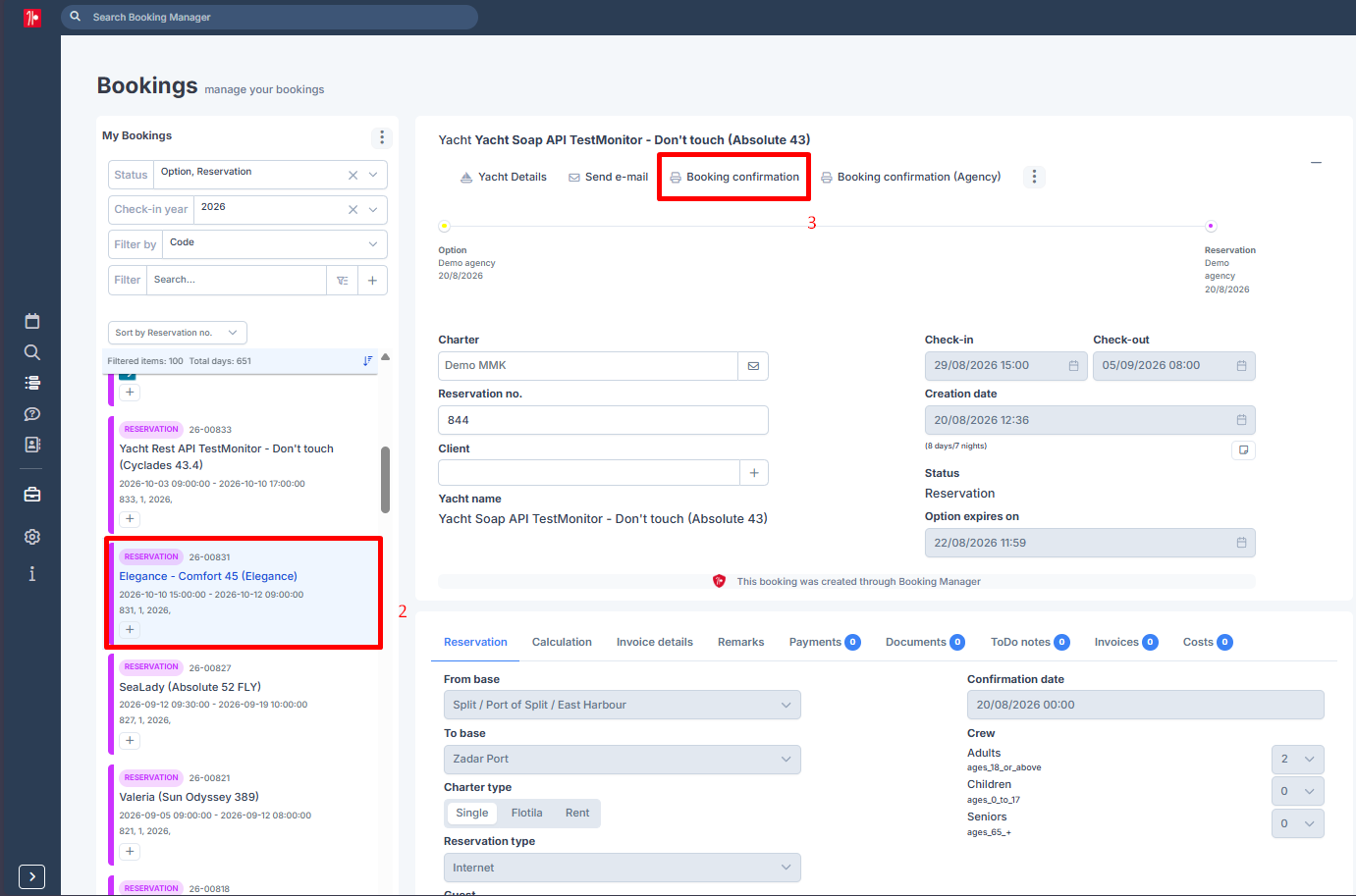Collapse the booking details panel

tap(1316, 162)
